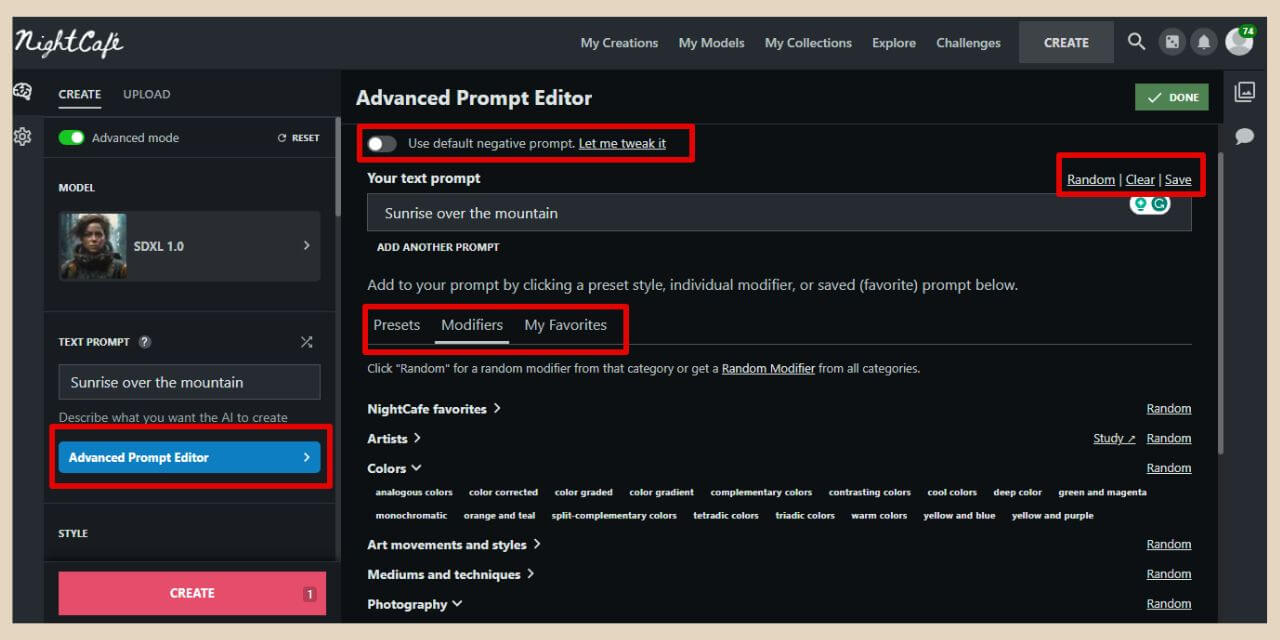
Task: Open the user profile avatar
Action: click(x=1239, y=41)
